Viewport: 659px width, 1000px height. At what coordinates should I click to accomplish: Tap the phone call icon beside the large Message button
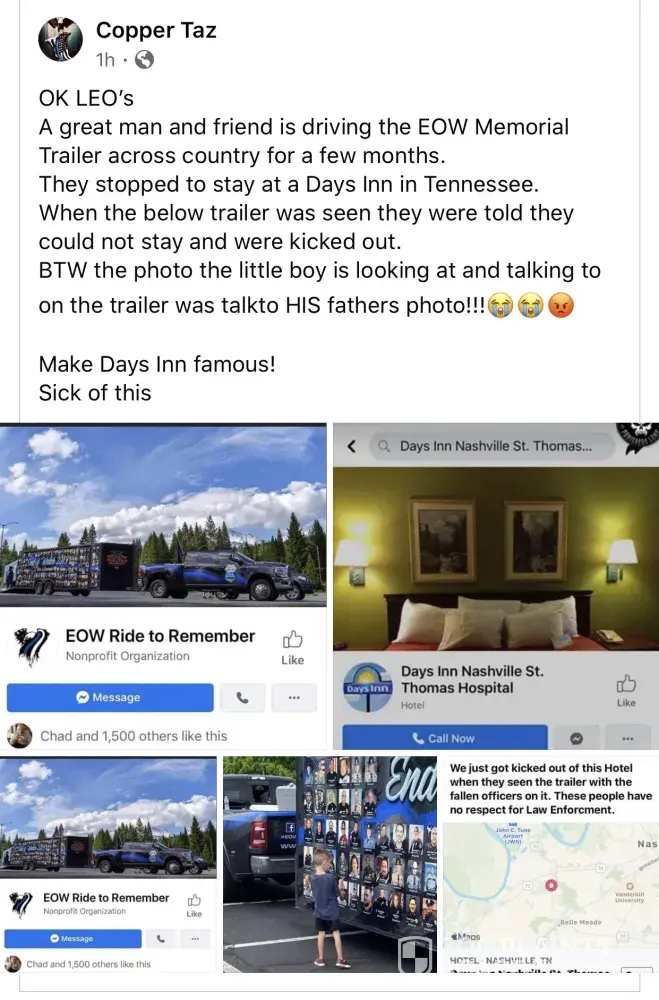242,698
